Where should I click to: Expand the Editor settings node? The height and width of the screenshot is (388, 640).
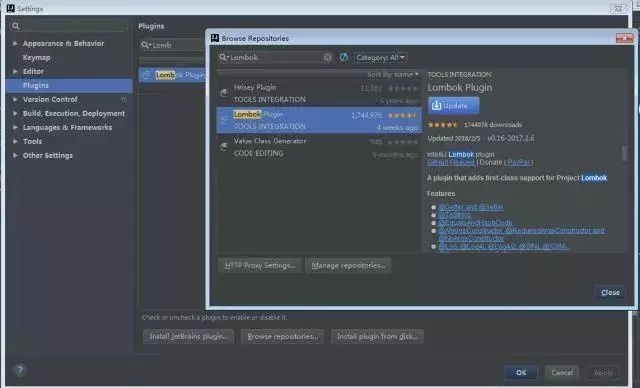pyautogui.click(x=15, y=71)
